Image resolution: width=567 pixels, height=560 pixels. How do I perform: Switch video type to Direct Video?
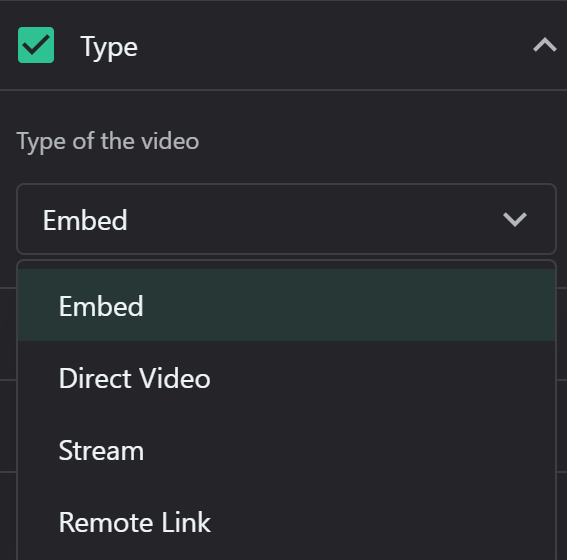286,378
